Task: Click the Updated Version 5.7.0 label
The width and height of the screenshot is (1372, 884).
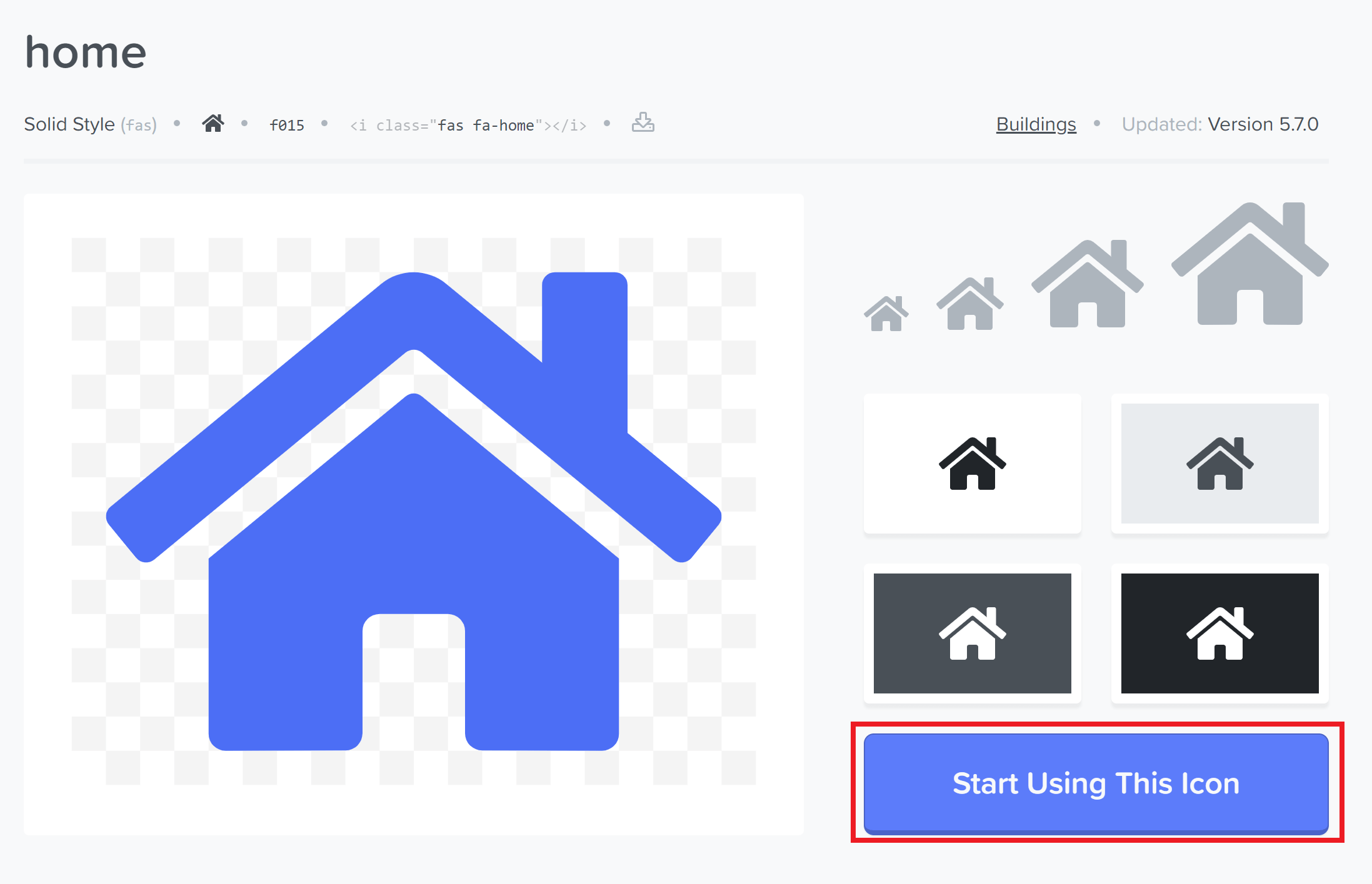Action: pyautogui.click(x=1221, y=124)
